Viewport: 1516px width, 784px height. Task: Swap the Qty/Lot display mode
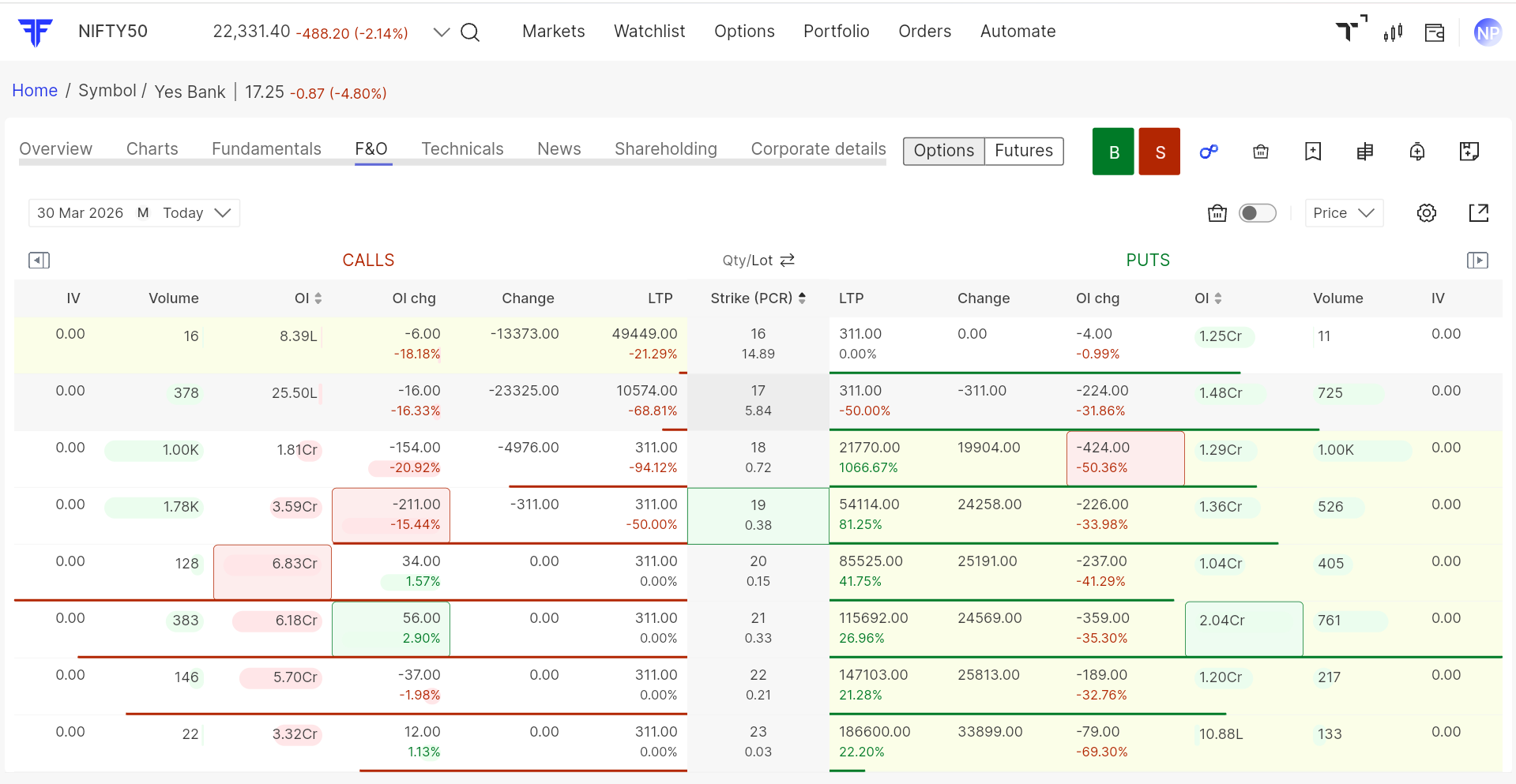(x=787, y=261)
